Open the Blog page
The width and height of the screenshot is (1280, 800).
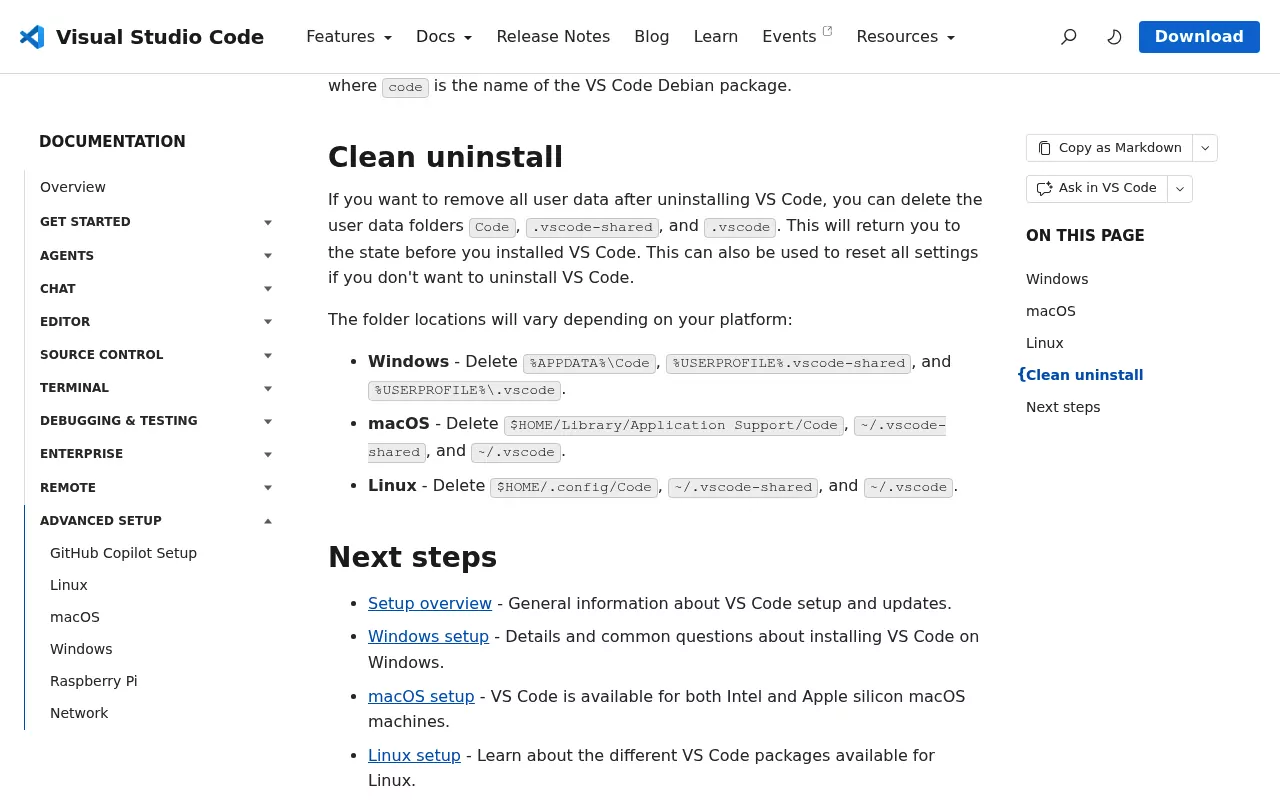click(x=652, y=37)
